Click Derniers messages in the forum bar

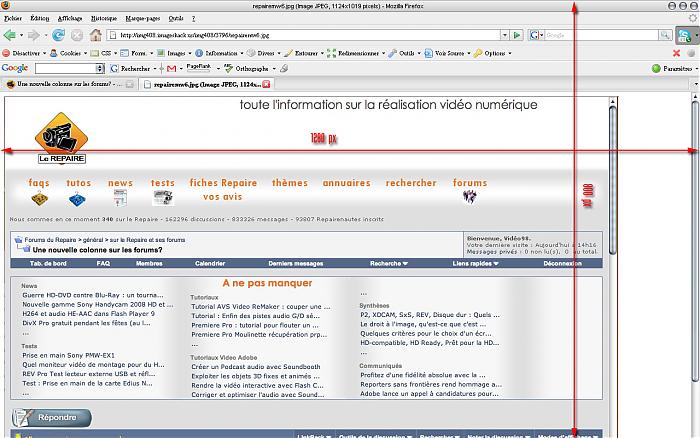click(296, 263)
